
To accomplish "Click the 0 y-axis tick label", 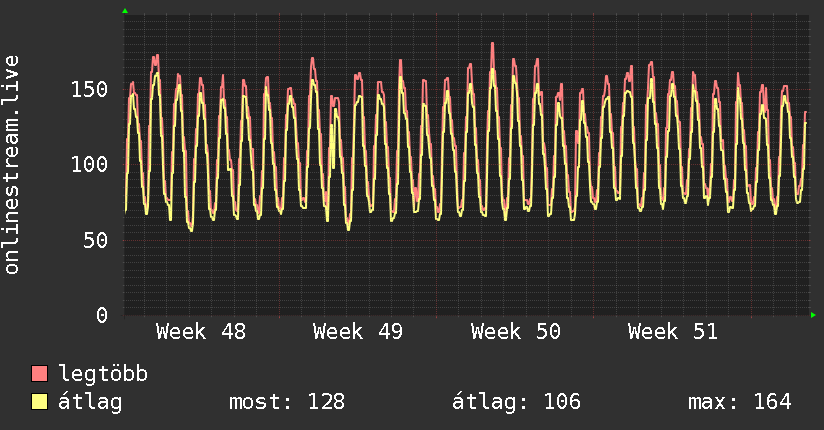I will coord(102,315).
